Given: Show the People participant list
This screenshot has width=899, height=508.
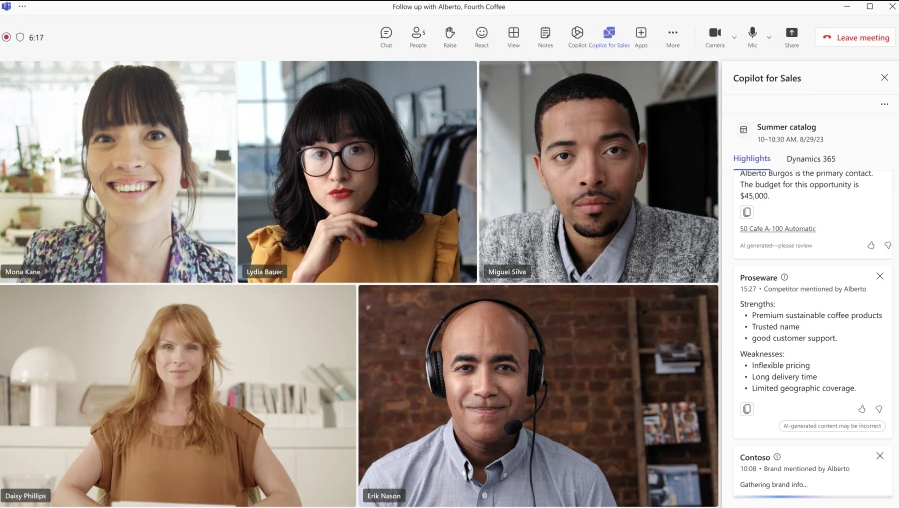Looking at the screenshot, I should pyautogui.click(x=418, y=36).
